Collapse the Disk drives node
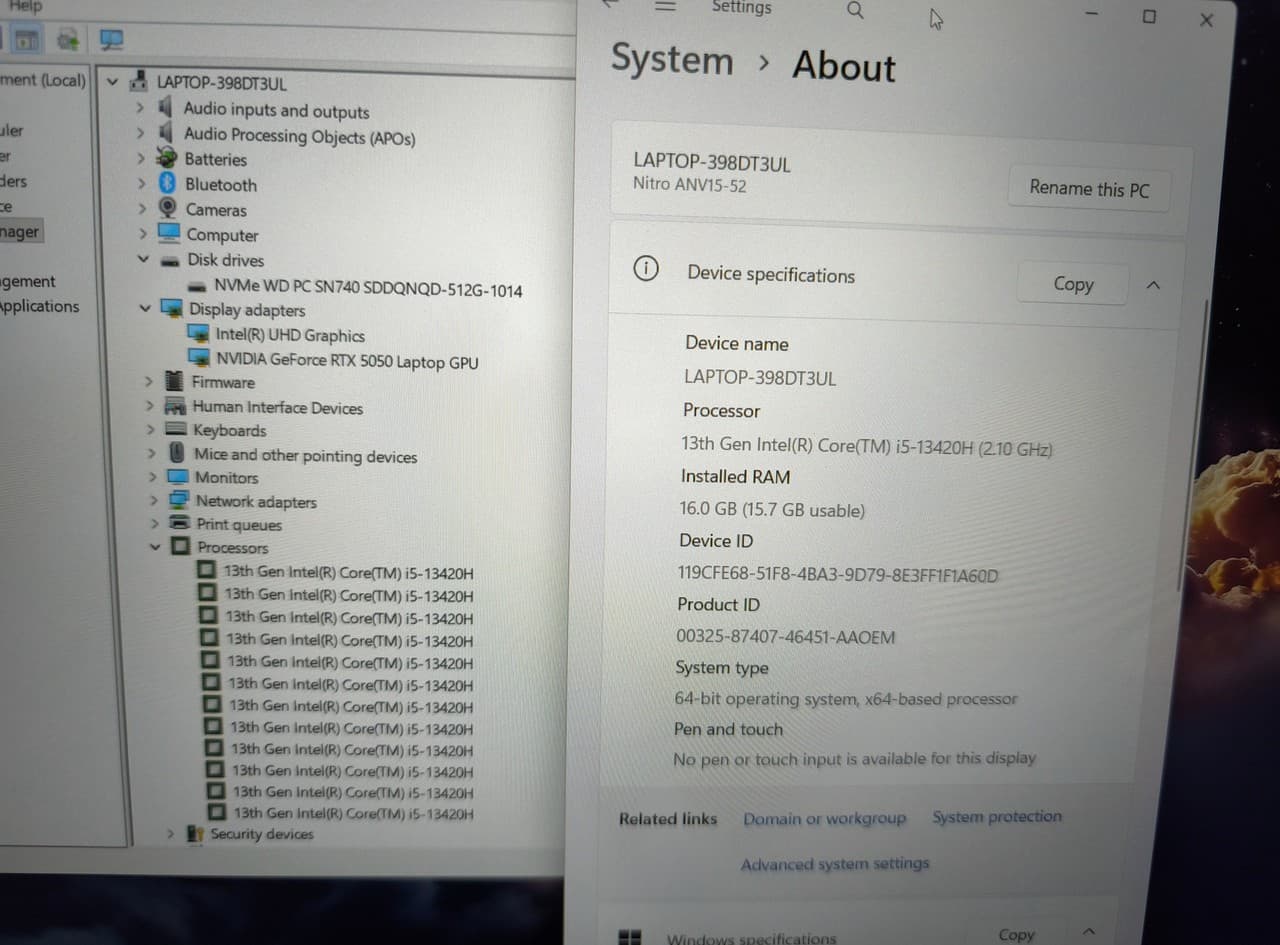 point(143,259)
